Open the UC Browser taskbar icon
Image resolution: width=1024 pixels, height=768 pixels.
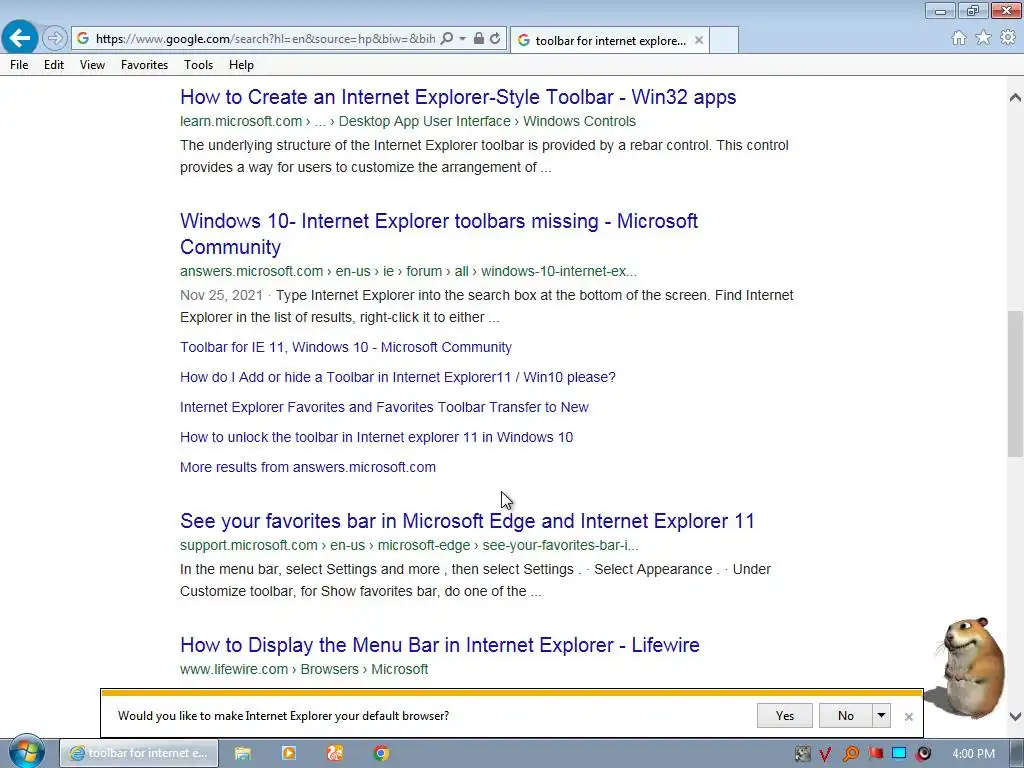click(335, 753)
